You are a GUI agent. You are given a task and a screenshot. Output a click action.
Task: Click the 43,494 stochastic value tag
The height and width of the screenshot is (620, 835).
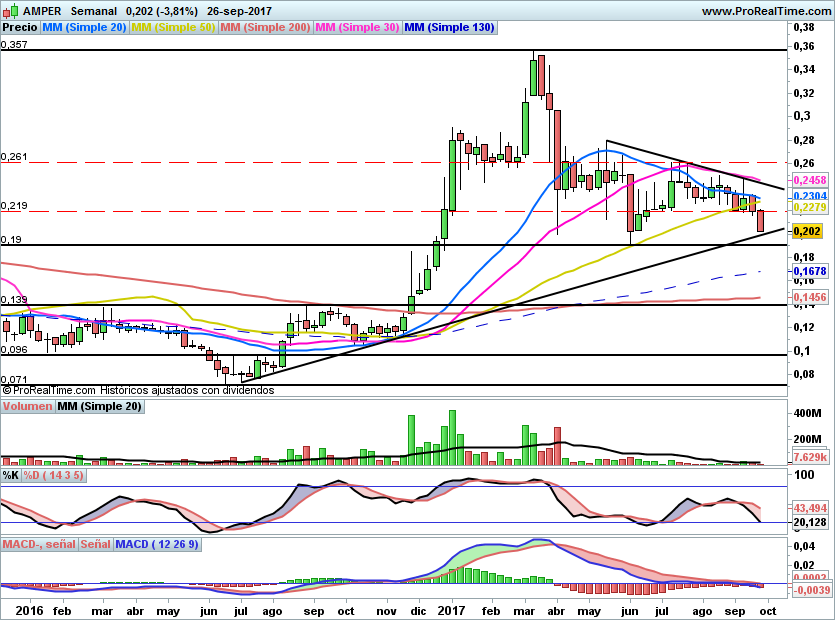pyautogui.click(x=810, y=508)
